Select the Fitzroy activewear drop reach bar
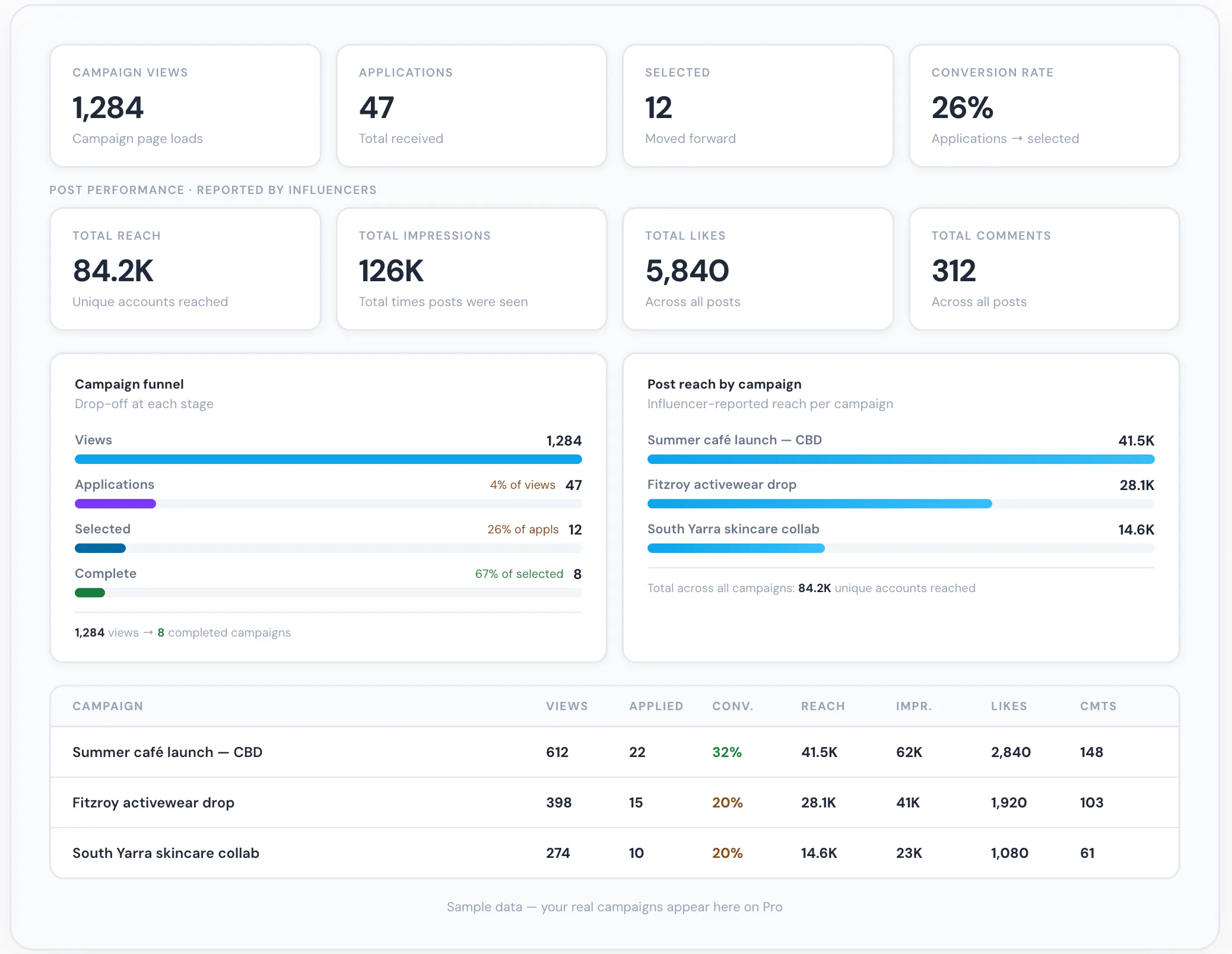The image size is (1232, 954). click(x=820, y=504)
